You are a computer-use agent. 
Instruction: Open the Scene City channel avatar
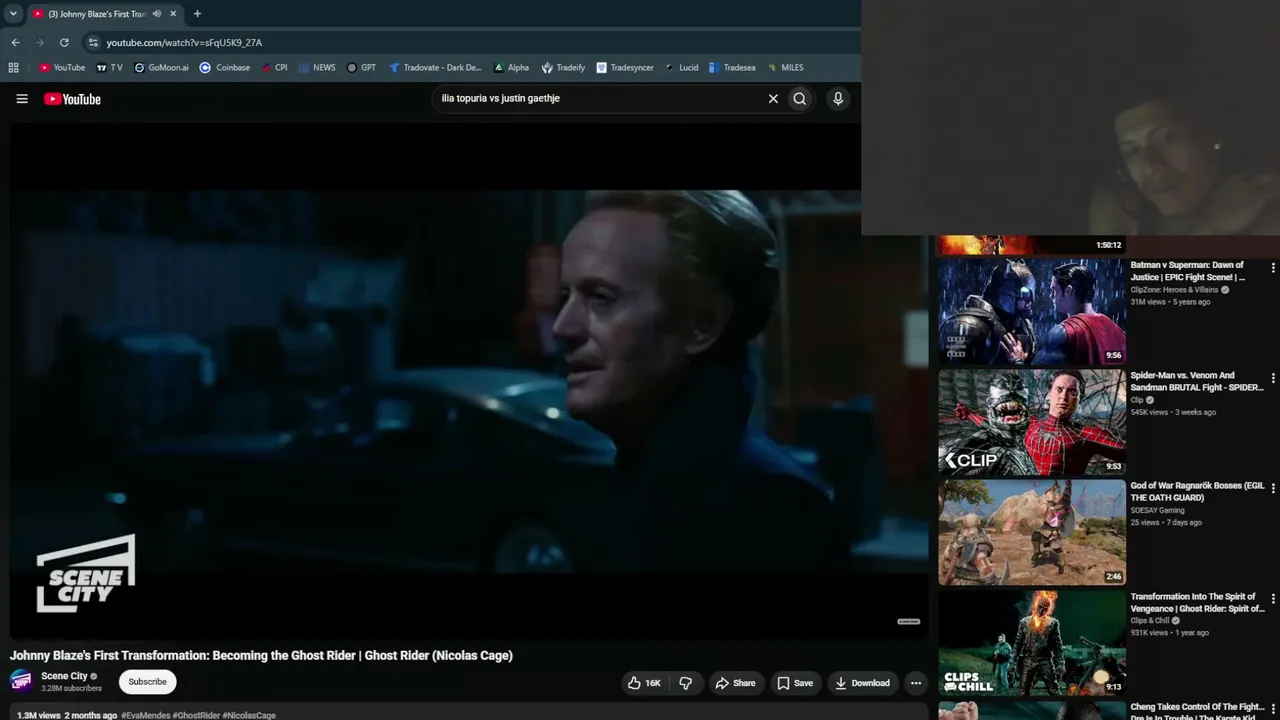click(x=21, y=681)
